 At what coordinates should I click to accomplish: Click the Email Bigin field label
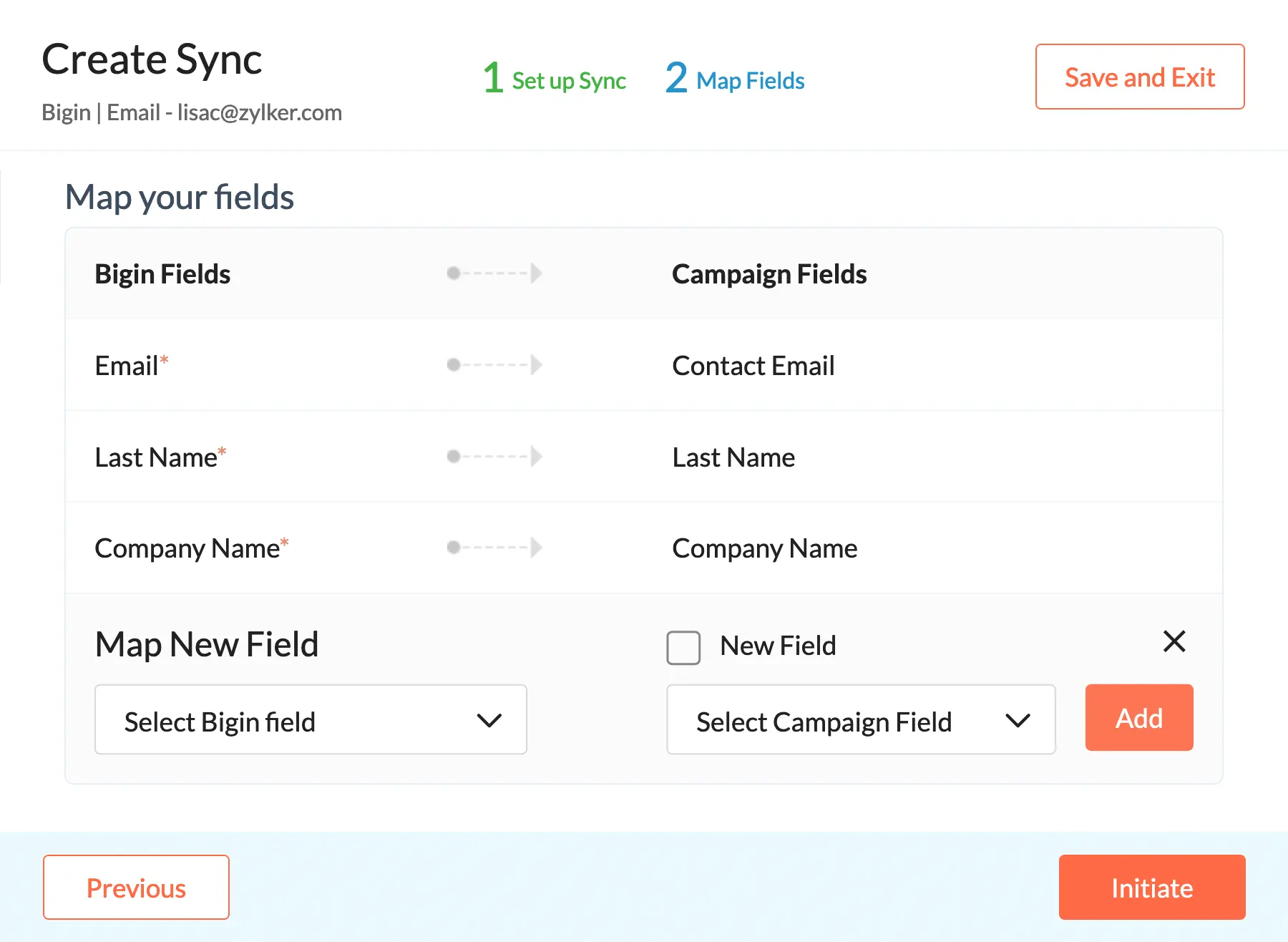coord(132,366)
